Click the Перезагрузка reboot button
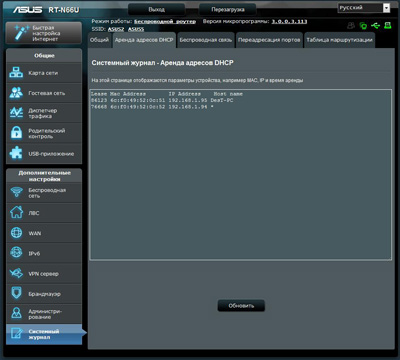 click(228, 9)
